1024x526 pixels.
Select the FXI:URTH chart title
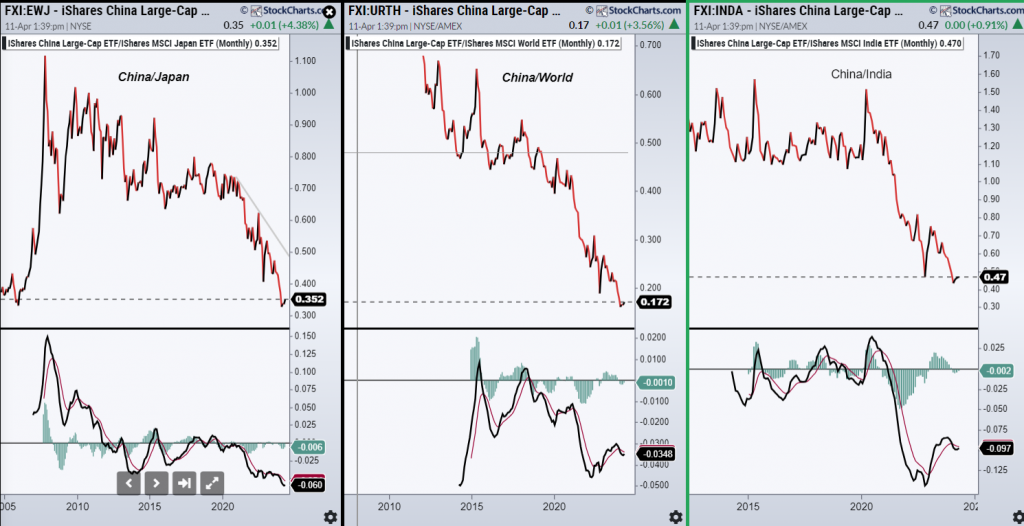[x=455, y=10]
